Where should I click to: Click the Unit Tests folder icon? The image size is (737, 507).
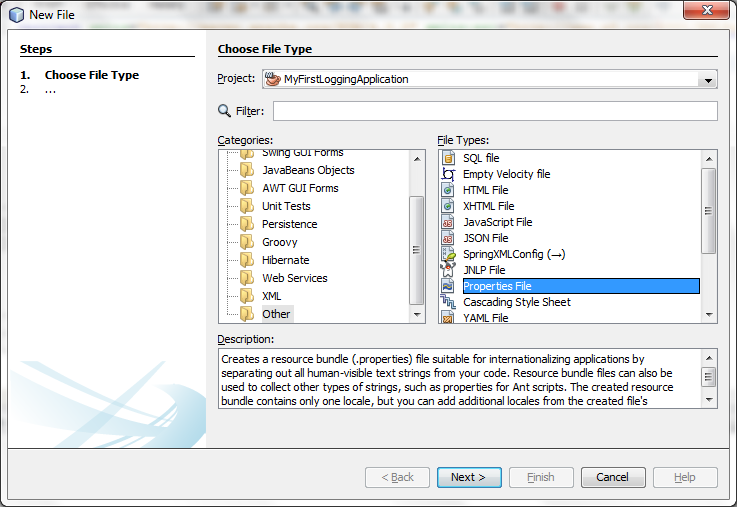click(x=247, y=206)
